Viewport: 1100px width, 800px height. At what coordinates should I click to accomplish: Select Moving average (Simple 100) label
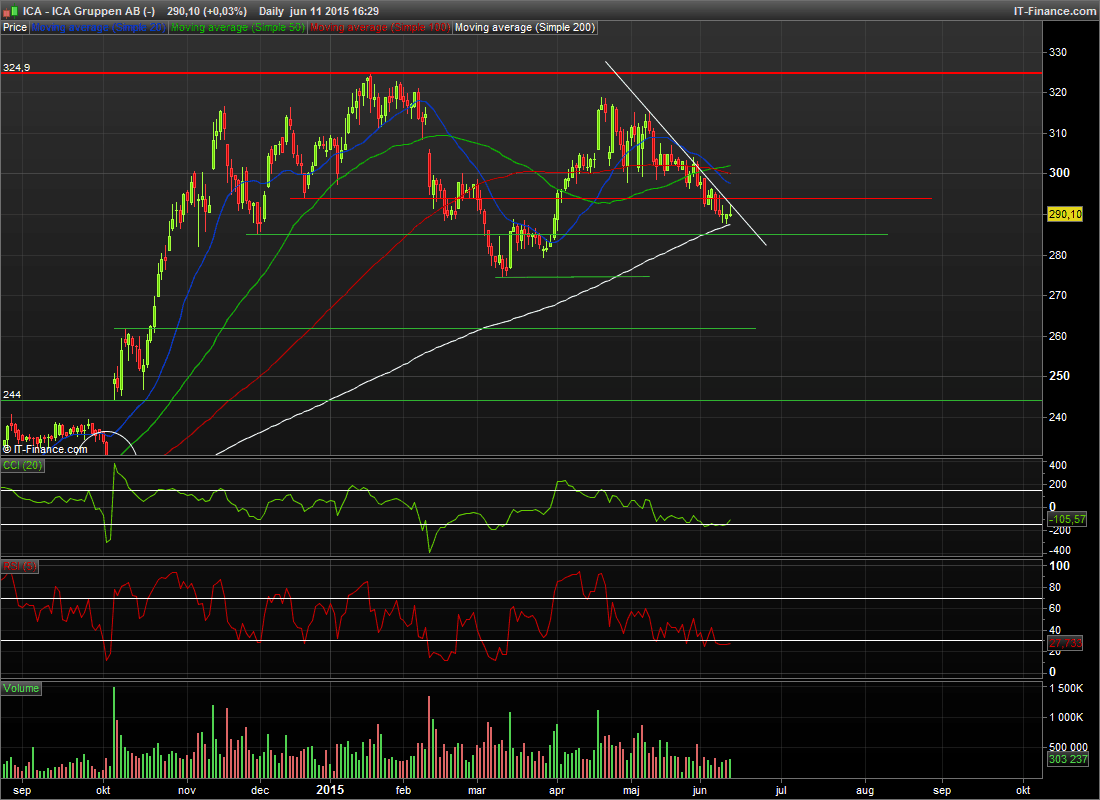(x=380, y=28)
